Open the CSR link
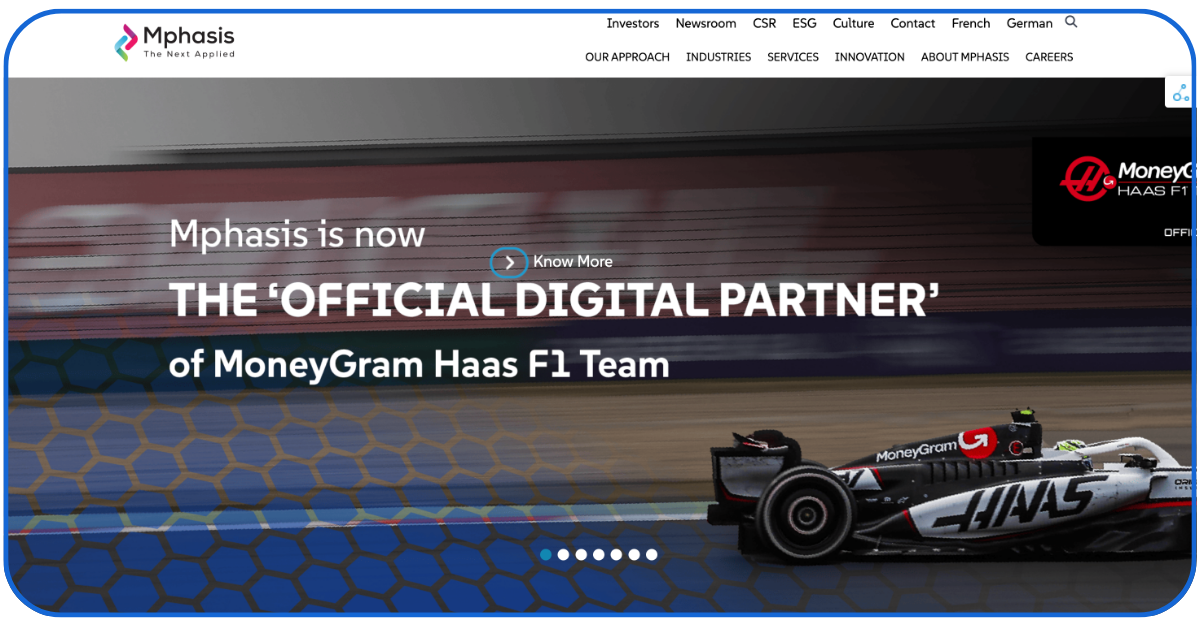Viewport: 1200px width, 628px height. (x=764, y=23)
